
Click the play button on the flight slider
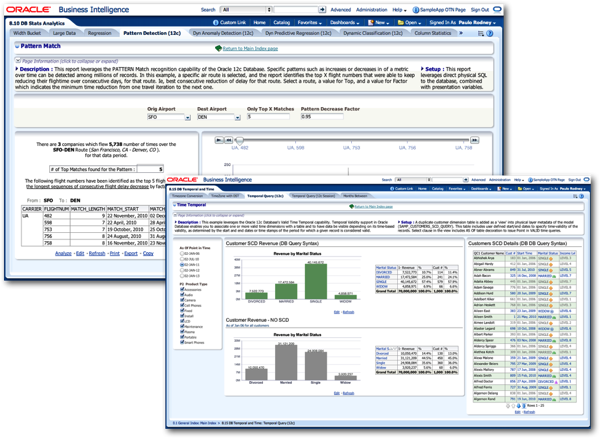(218, 140)
